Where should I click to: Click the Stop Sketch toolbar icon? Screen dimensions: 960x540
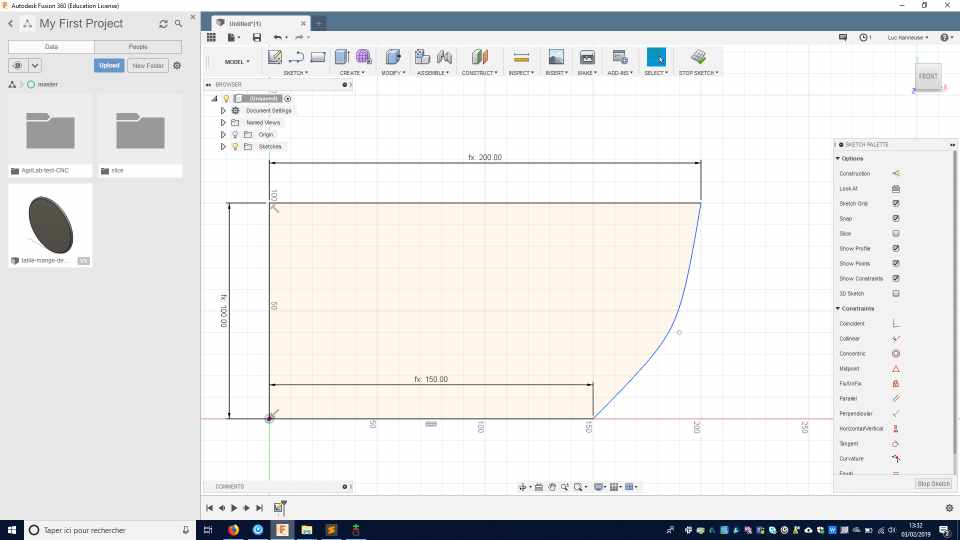coord(699,57)
